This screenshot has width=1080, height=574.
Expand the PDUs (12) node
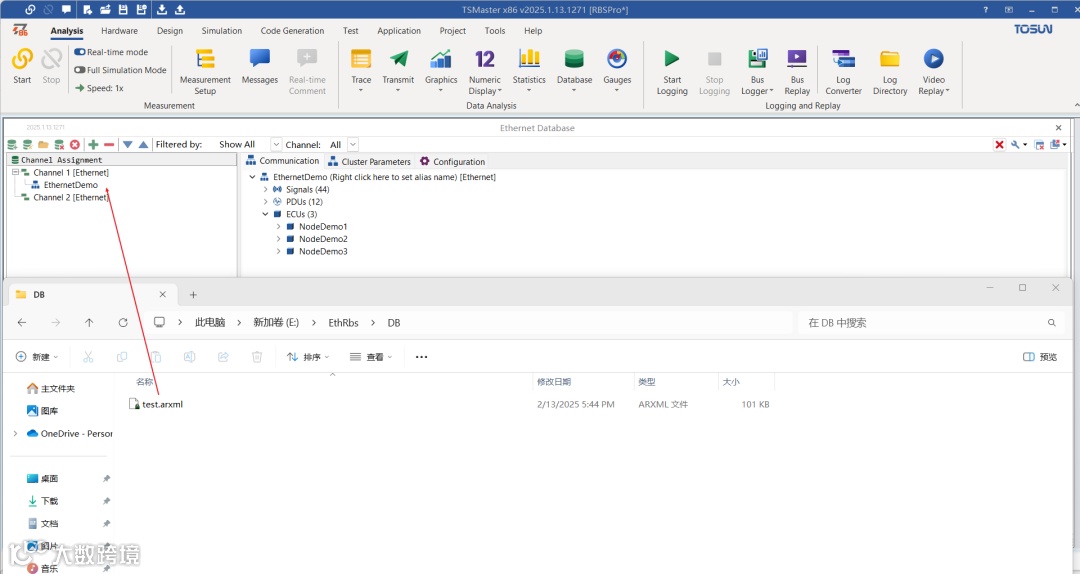(x=265, y=202)
